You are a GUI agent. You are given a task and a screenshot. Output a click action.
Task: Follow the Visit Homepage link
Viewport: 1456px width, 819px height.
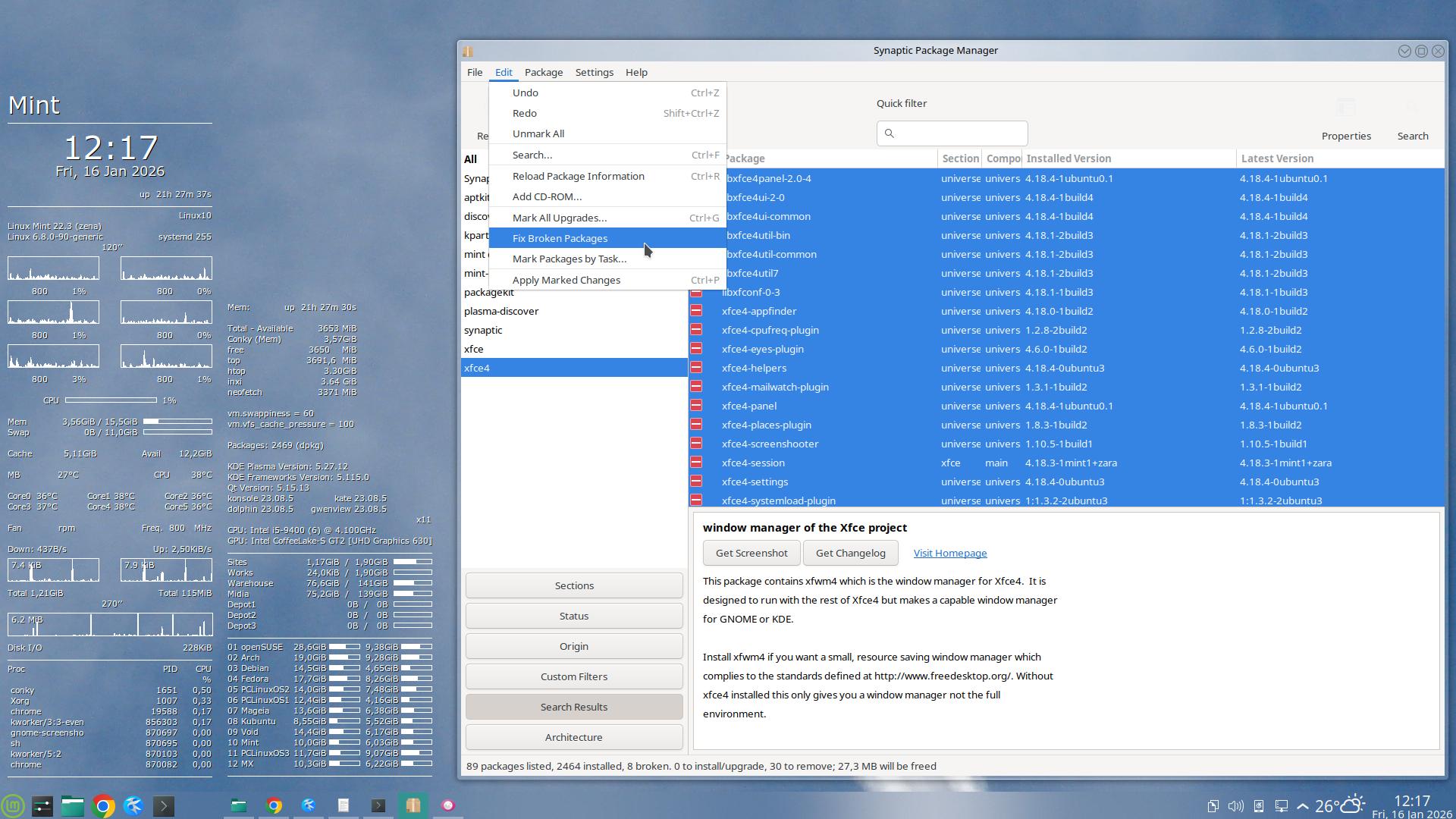949,553
